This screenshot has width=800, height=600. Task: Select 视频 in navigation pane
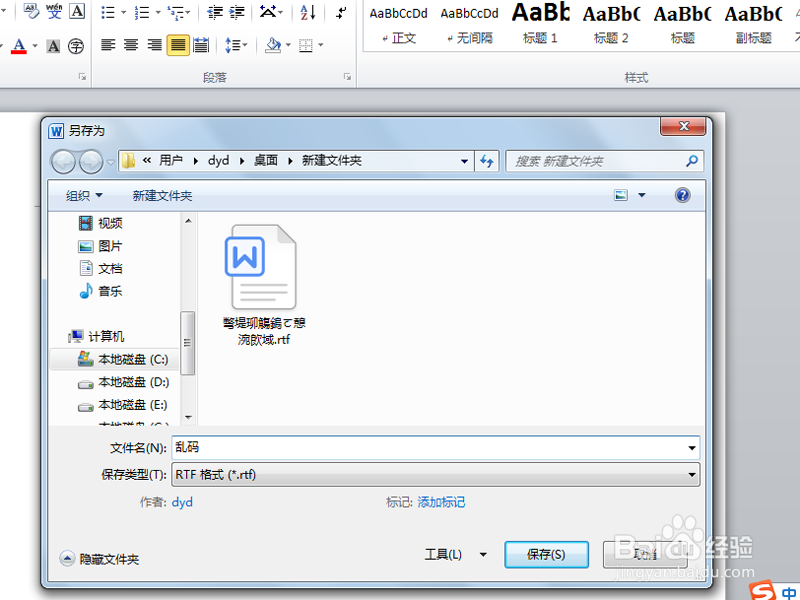pos(101,223)
